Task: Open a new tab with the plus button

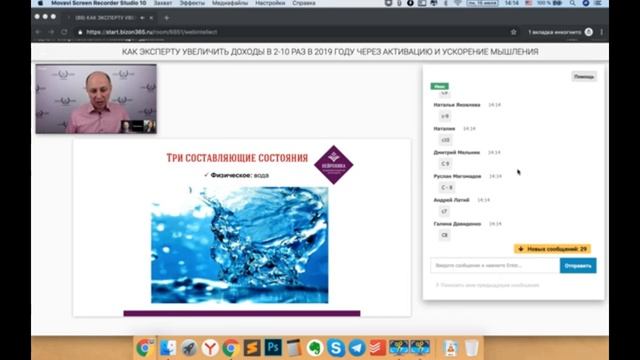Action: [x=167, y=18]
